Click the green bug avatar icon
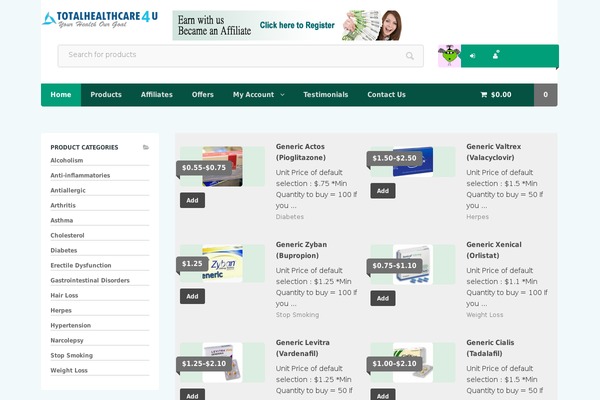This screenshot has height=400, width=600. [x=449, y=56]
